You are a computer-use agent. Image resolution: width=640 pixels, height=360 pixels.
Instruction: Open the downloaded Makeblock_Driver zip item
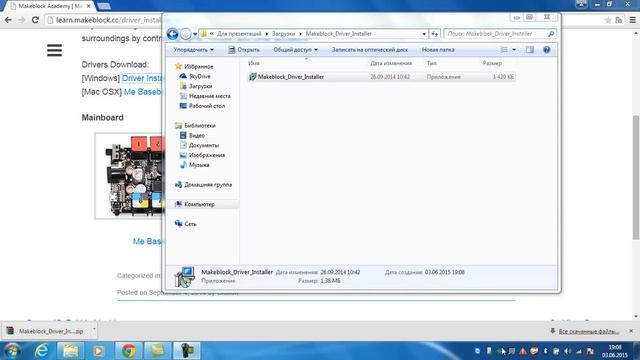coord(45,331)
